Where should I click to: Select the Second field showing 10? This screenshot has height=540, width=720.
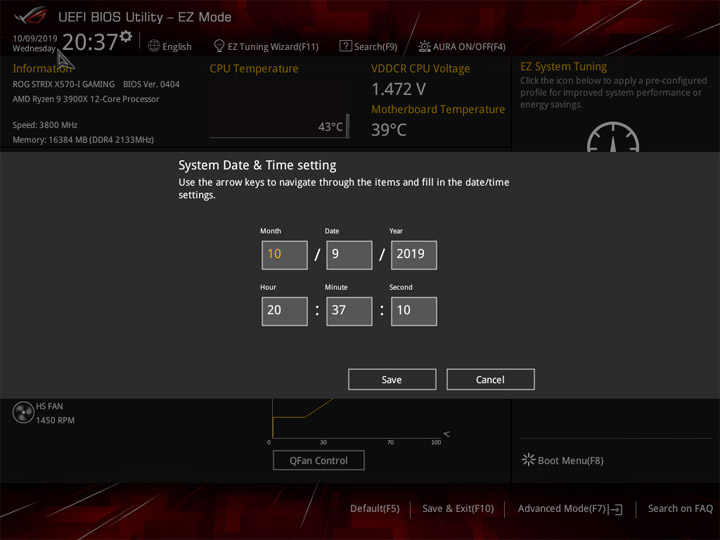tap(414, 311)
